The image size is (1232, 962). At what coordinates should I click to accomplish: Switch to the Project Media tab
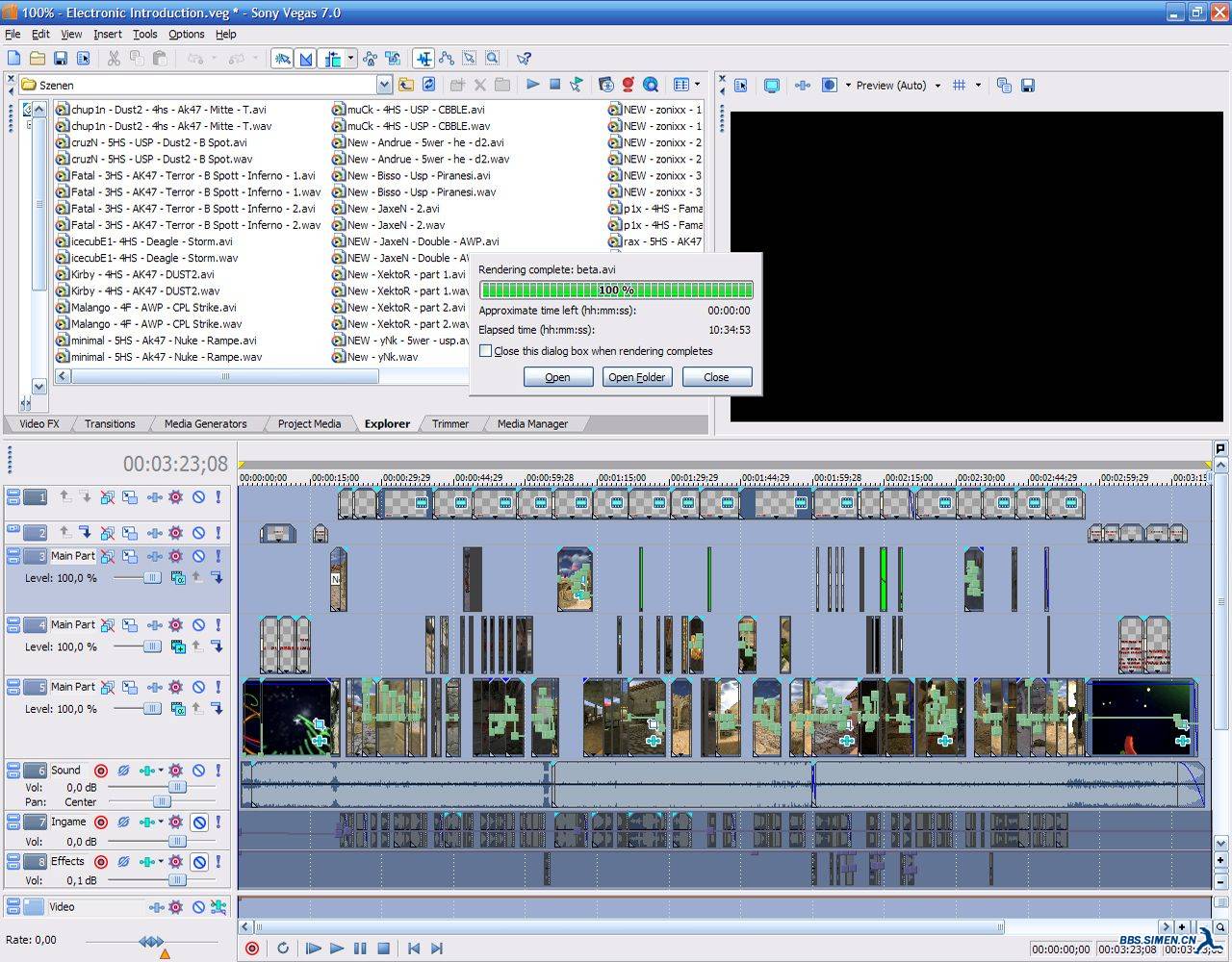(309, 423)
